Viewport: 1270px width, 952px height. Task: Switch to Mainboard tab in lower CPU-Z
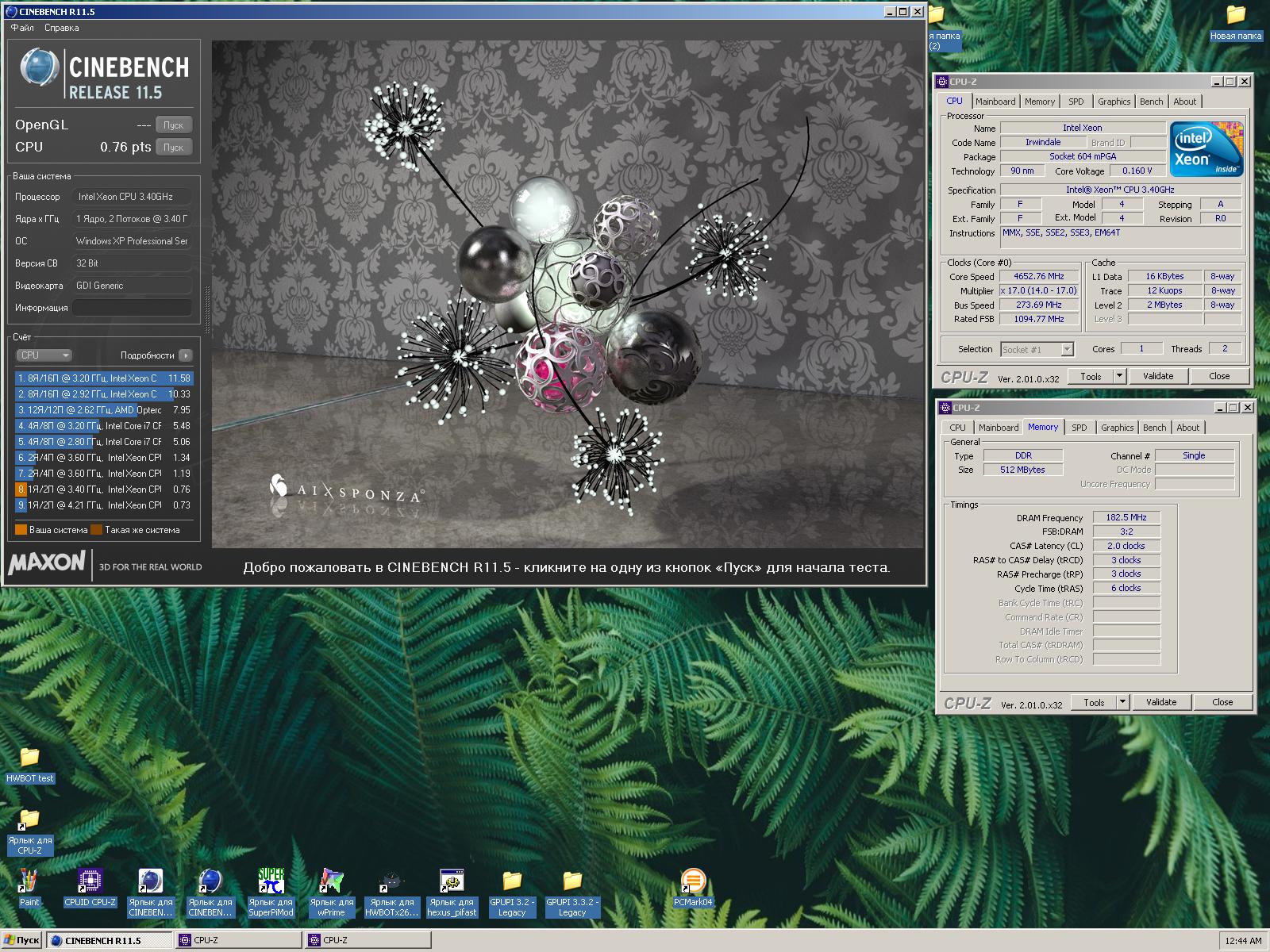999,428
